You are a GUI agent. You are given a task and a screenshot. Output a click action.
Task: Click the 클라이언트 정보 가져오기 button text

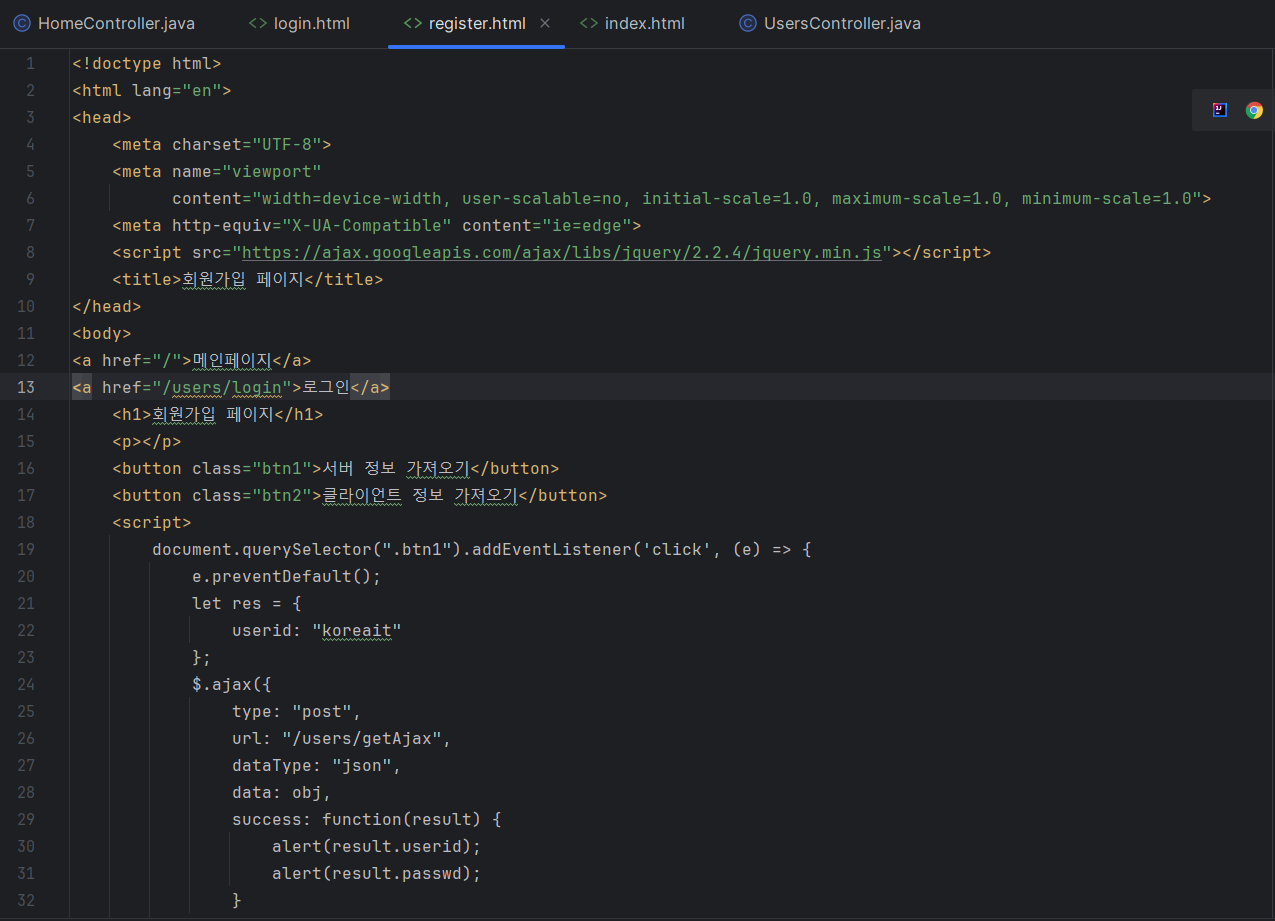419,496
